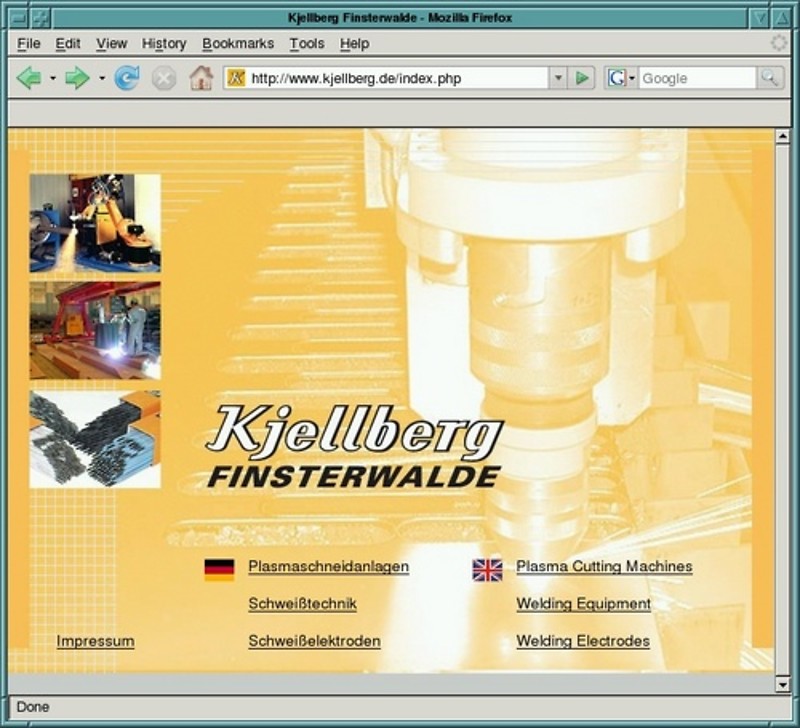800x728 pixels.
Task: Click the green Forward arrow
Action: pos(78,78)
